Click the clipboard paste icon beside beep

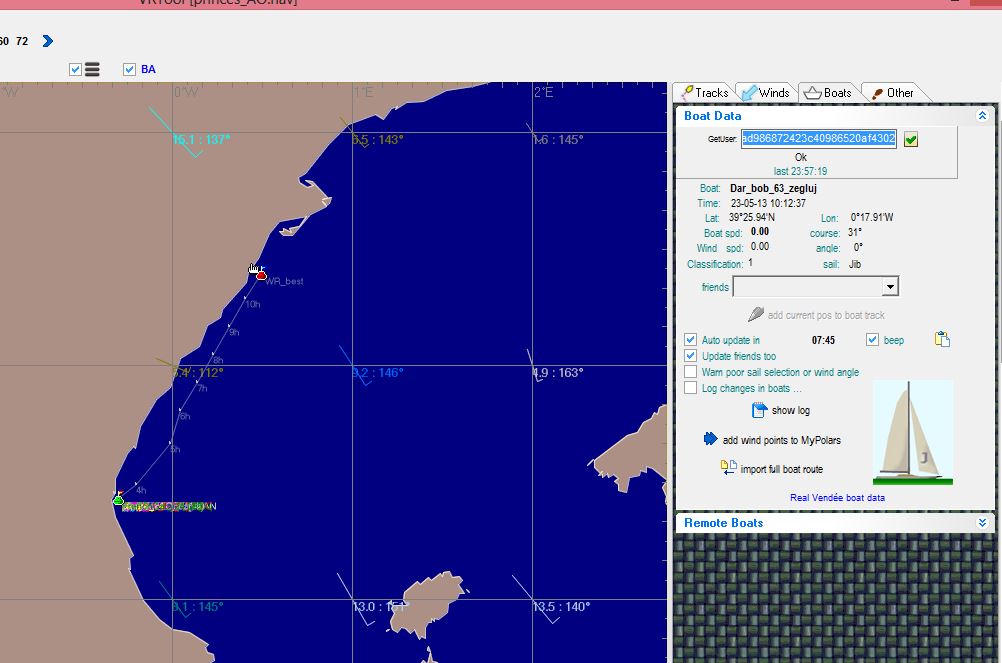[x=942, y=339]
